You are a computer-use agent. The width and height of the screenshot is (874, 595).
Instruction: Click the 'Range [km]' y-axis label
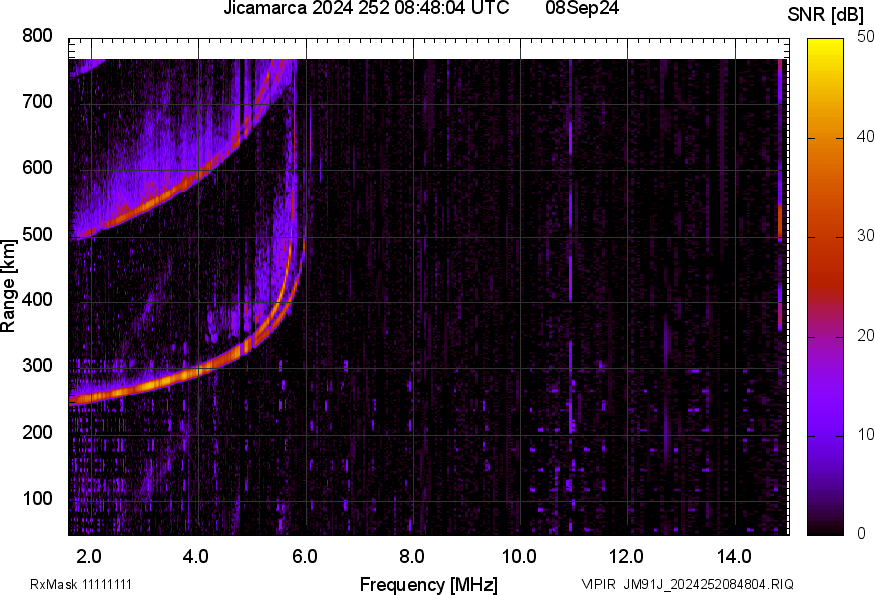coord(8,286)
